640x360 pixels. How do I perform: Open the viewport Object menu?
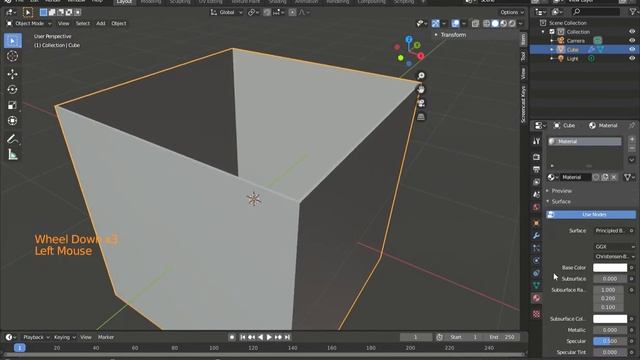tap(119, 24)
